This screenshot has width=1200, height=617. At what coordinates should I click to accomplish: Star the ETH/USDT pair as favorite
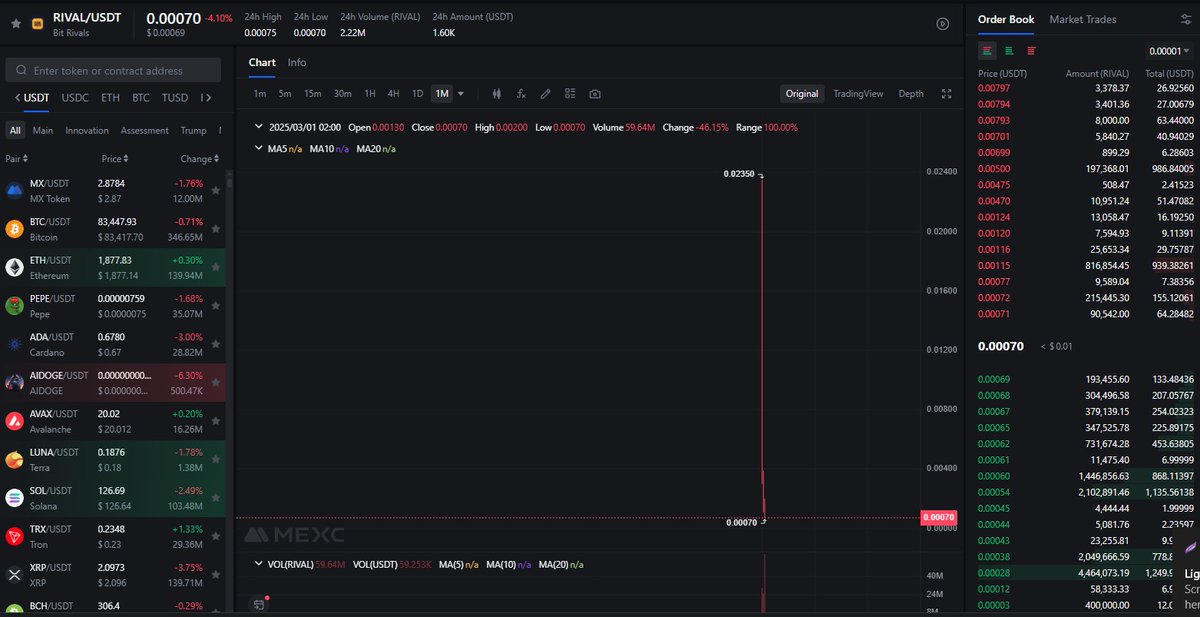click(x=215, y=267)
